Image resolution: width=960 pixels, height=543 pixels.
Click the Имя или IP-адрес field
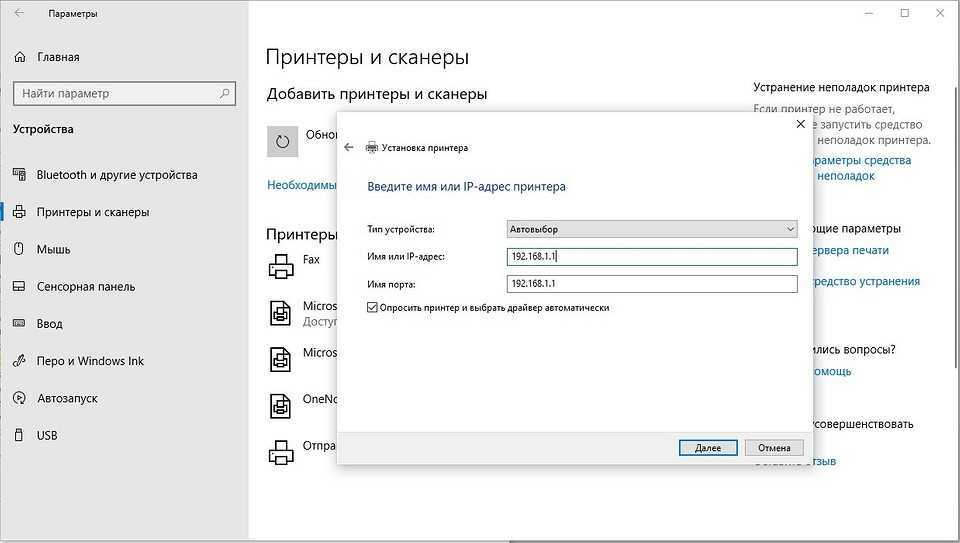tap(652, 257)
